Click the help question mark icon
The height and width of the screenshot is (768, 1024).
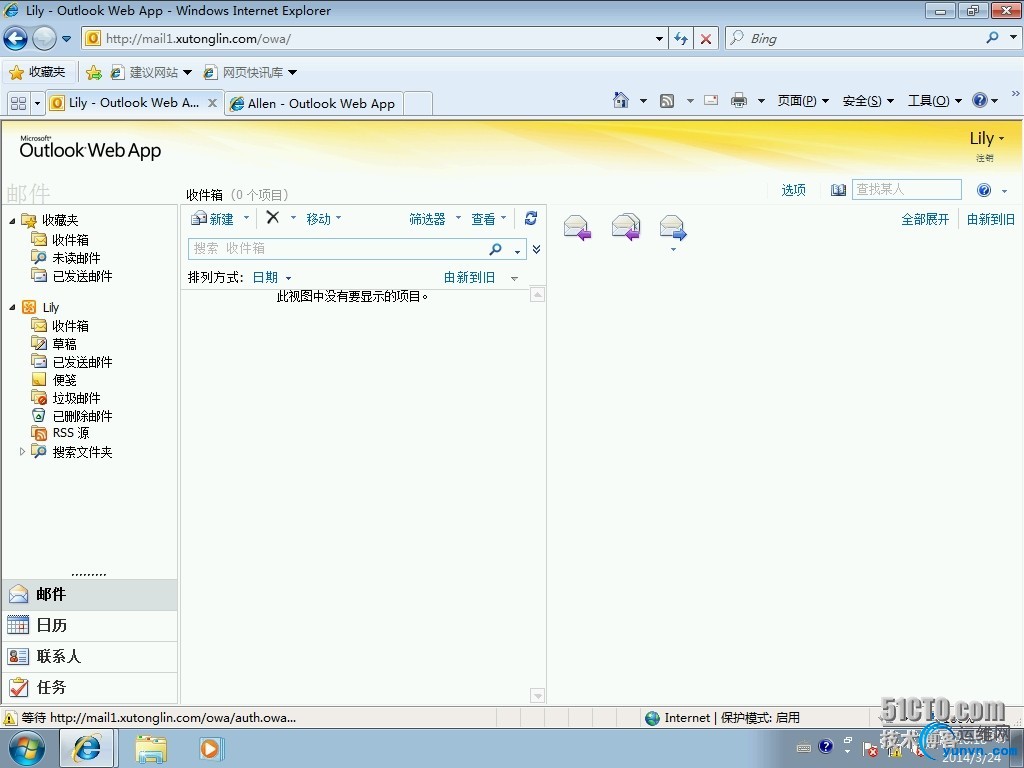pyautogui.click(x=983, y=190)
